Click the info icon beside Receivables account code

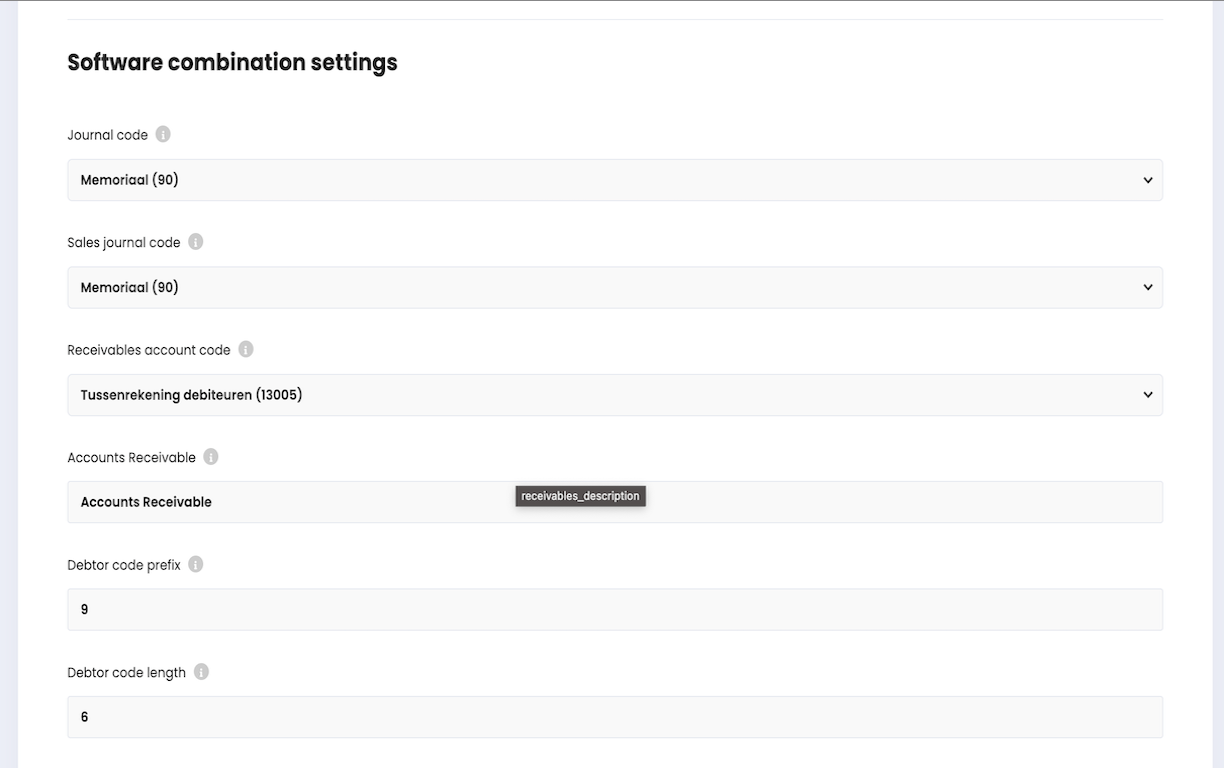click(245, 349)
